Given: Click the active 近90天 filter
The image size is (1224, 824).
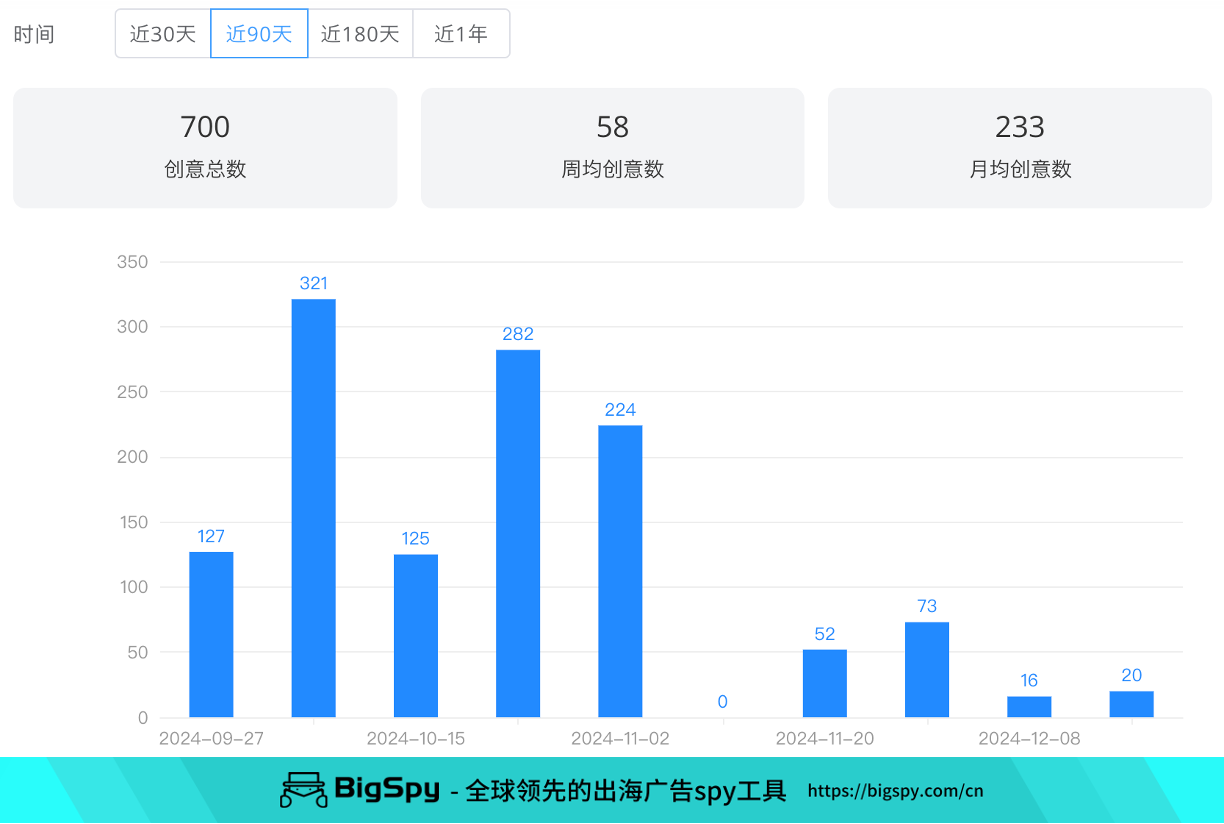Looking at the screenshot, I should coord(259,33).
